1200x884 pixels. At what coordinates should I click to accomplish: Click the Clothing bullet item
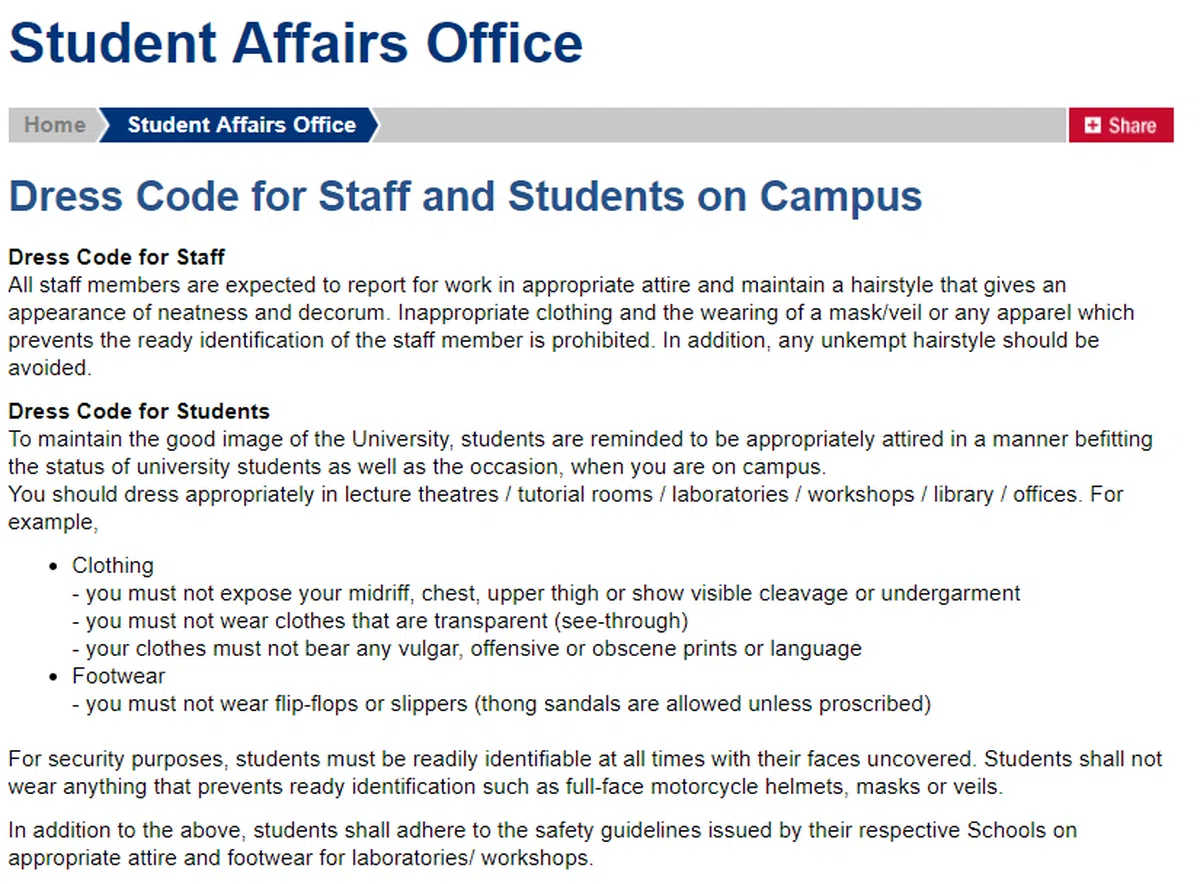click(x=113, y=566)
